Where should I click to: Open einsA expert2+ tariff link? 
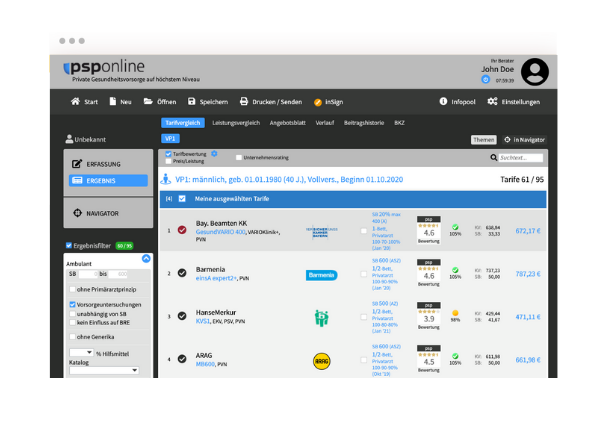tap(216, 278)
